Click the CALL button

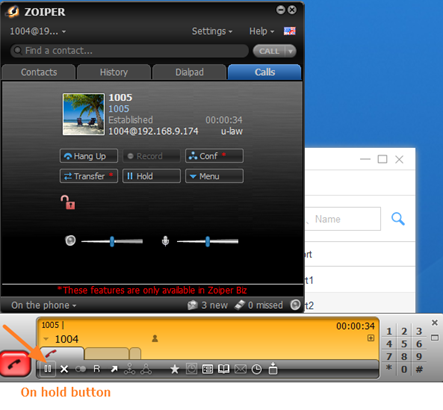(269, 51)
